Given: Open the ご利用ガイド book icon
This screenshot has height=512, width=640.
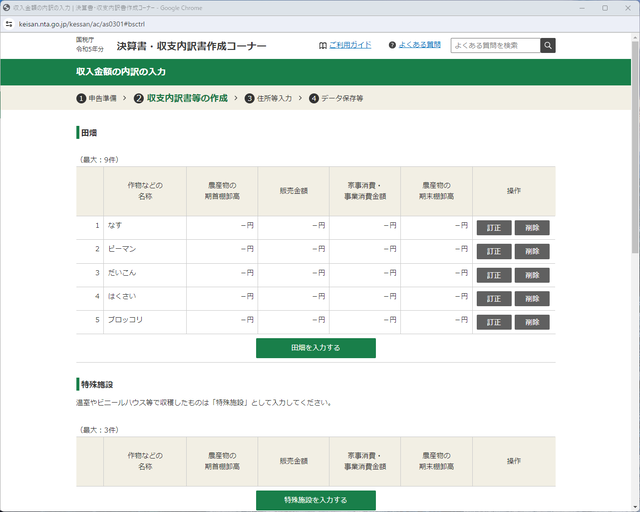Looking at the screenshot, I should pyautogui.click(x=322, y=45).
